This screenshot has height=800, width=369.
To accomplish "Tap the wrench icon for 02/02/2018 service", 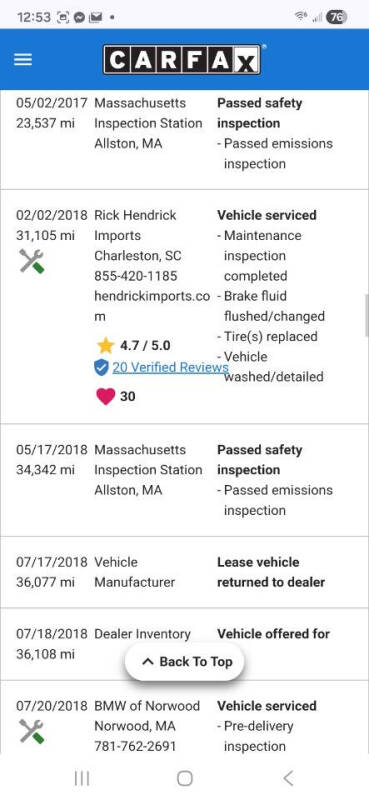I will pos(32,261).
